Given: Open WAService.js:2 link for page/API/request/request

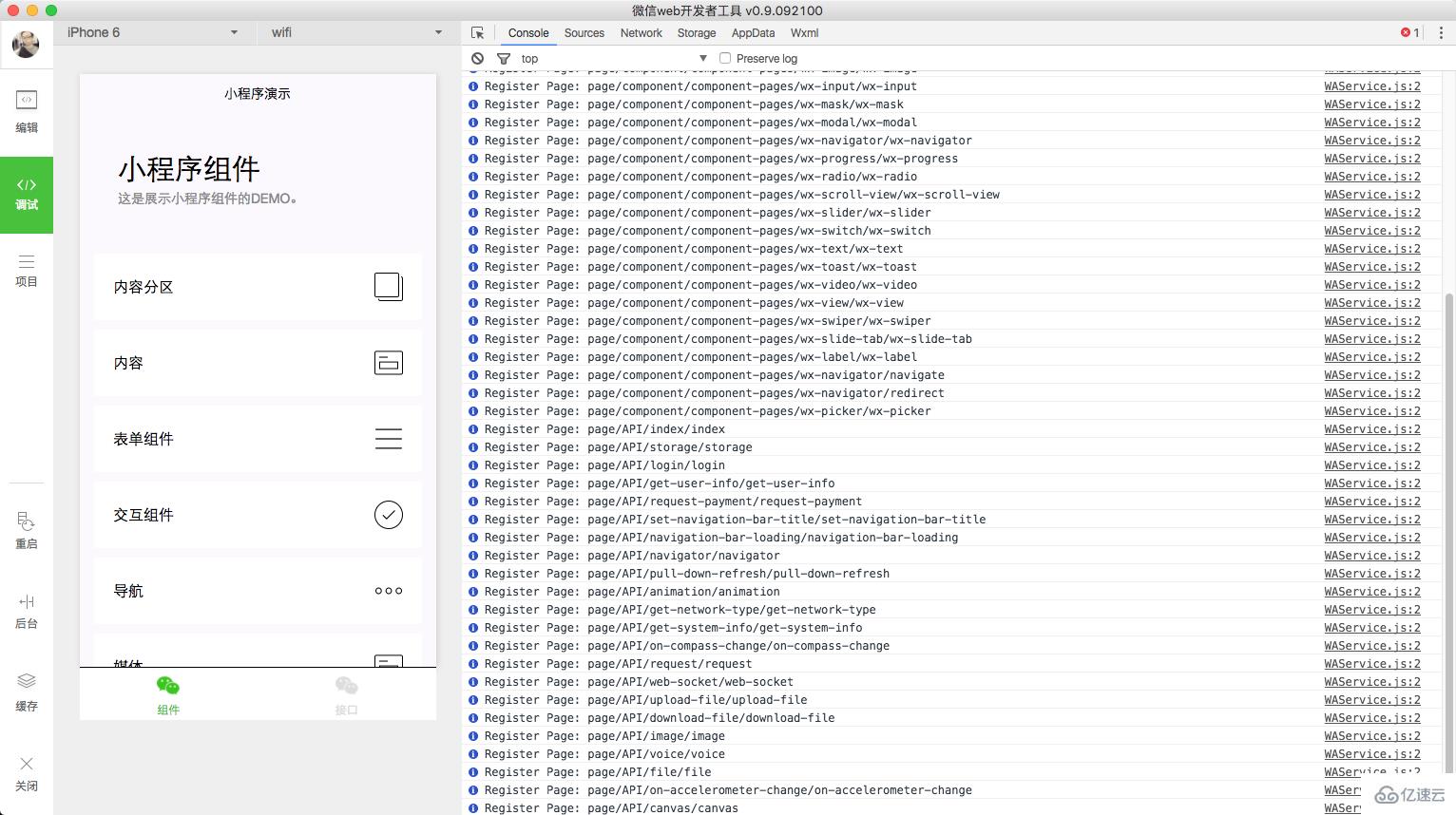Looking at the screenshot, I should tap(1372, 664).
